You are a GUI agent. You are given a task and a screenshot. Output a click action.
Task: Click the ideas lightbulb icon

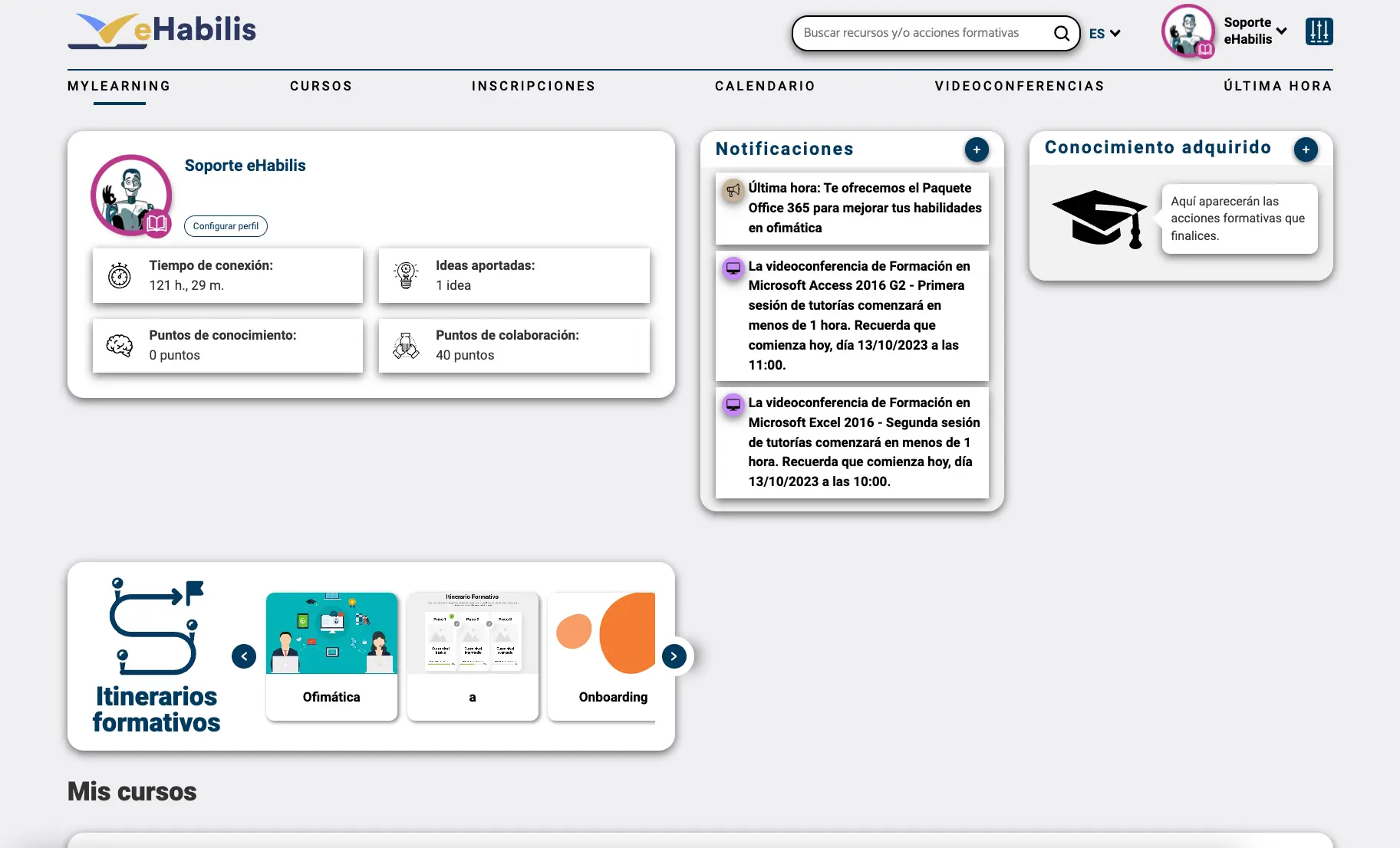[x=406, y=275]
